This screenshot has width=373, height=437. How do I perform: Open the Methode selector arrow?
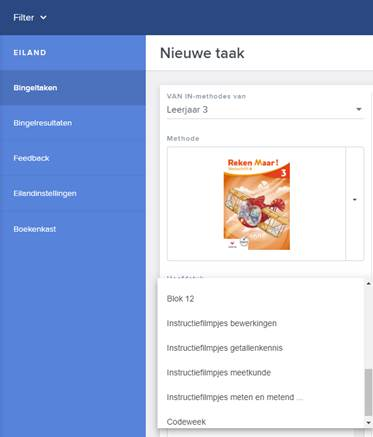(x=355, y=200)
